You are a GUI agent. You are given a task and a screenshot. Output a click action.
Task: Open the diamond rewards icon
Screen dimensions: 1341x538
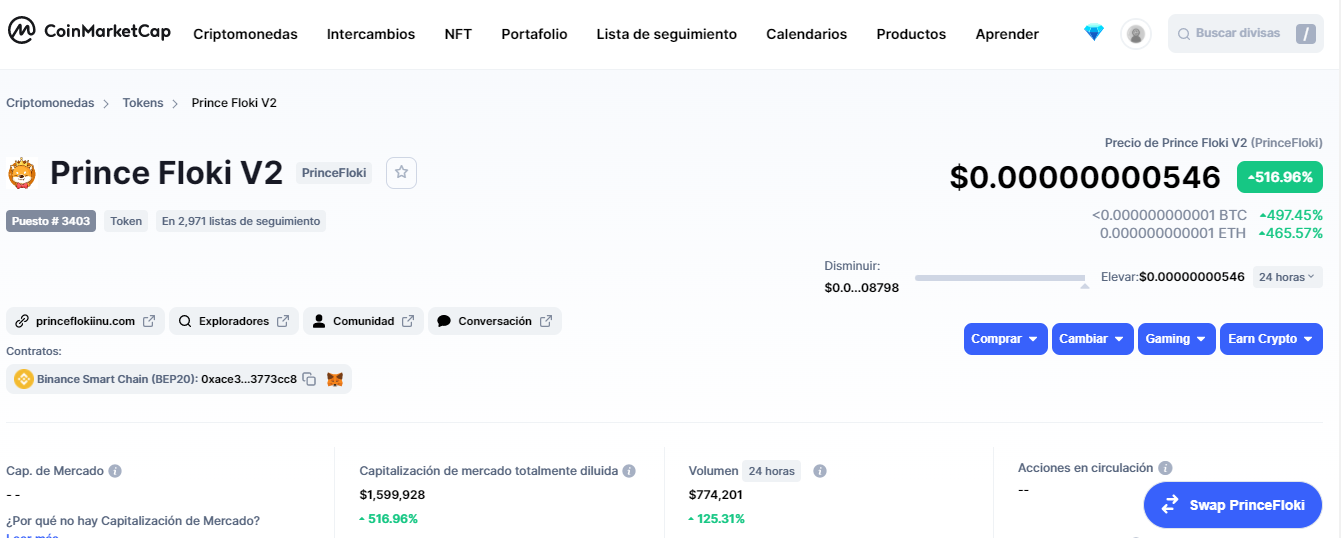click(1093, 33)
